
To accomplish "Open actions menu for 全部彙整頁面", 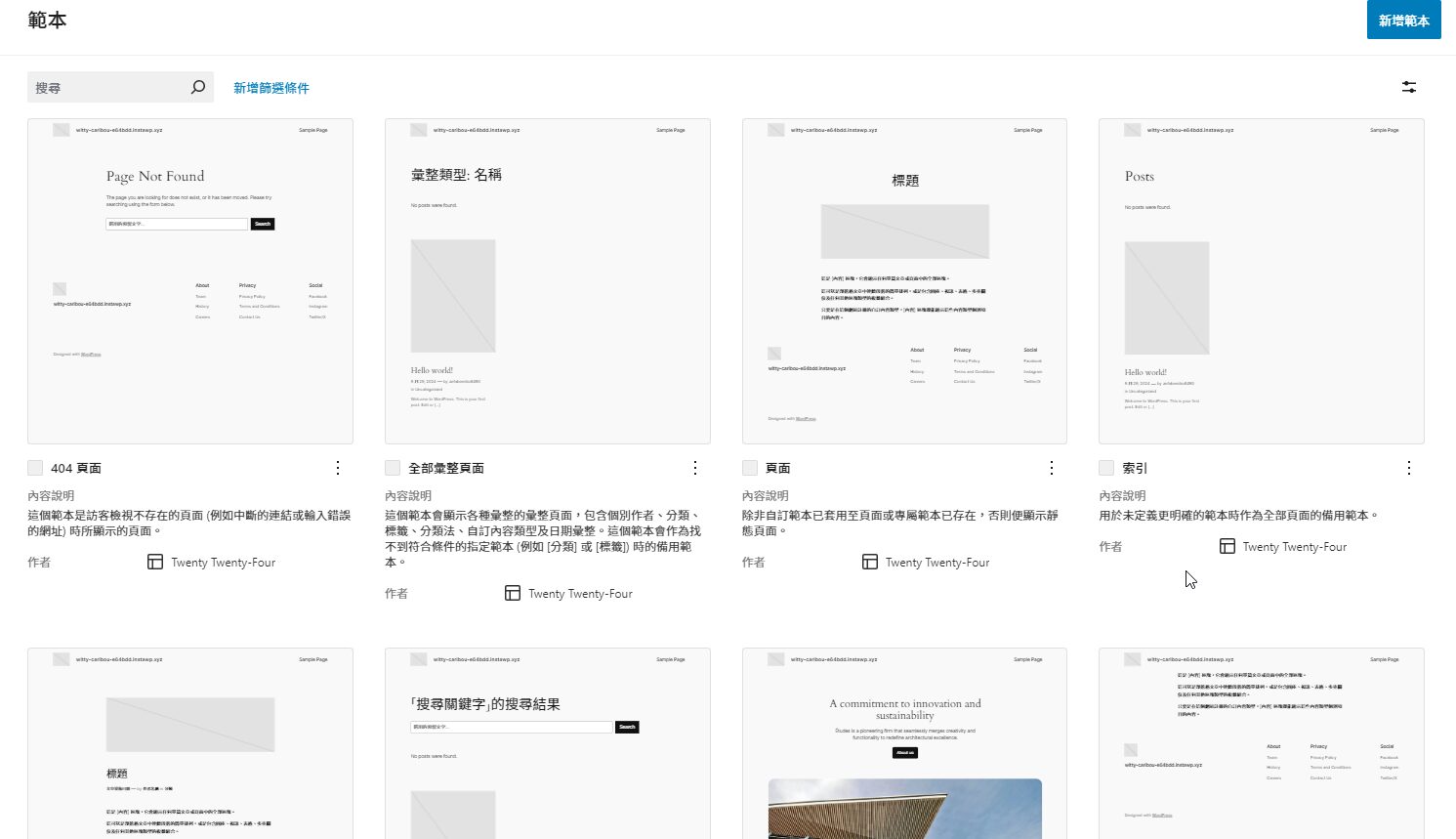I will pos(695,468).
